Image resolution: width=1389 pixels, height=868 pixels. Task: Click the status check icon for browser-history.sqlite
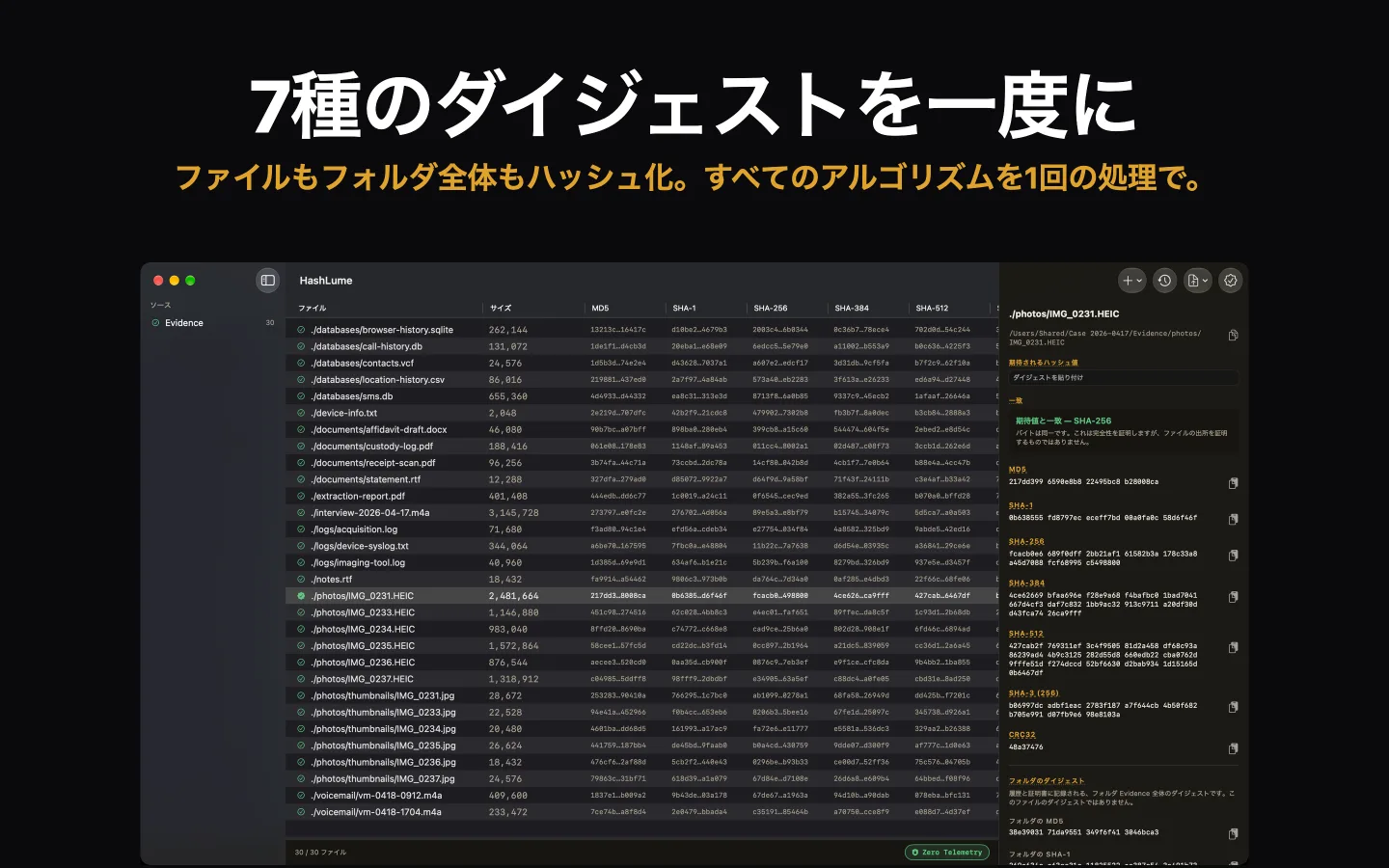301,330
